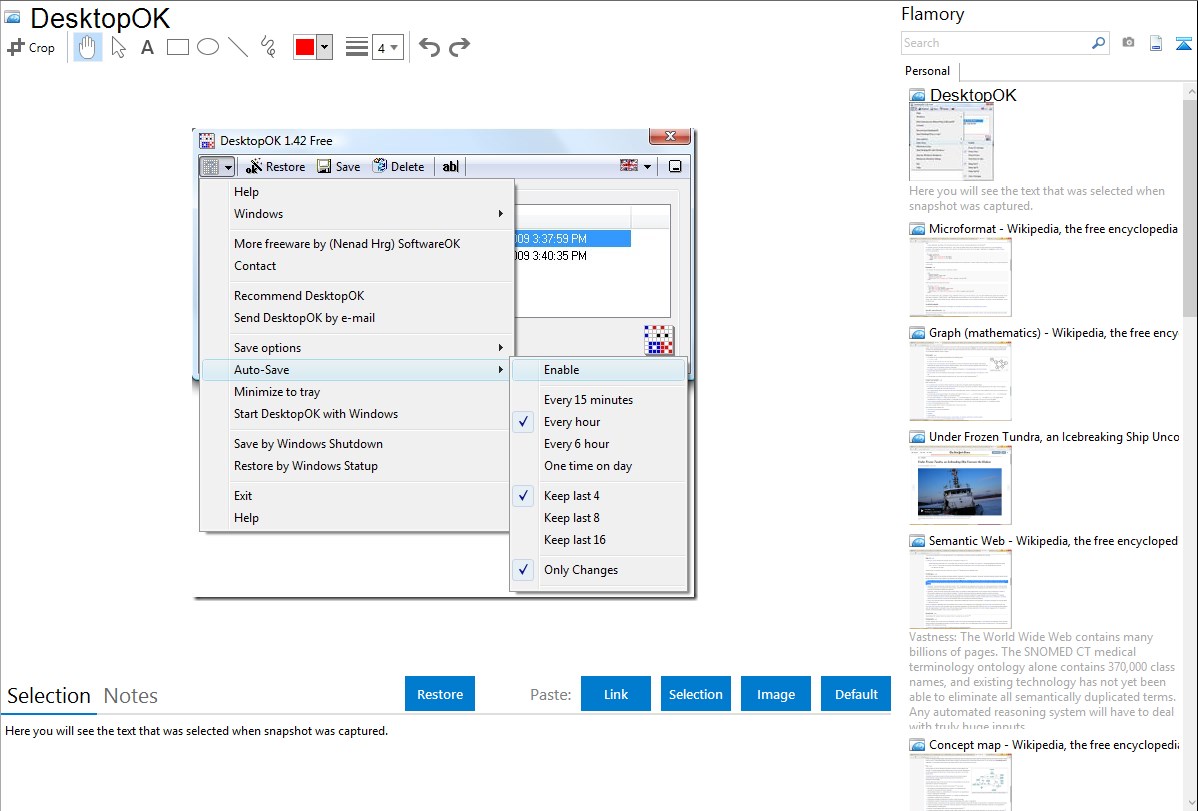Click the Paste Selection button

click(x=696, y=694)
